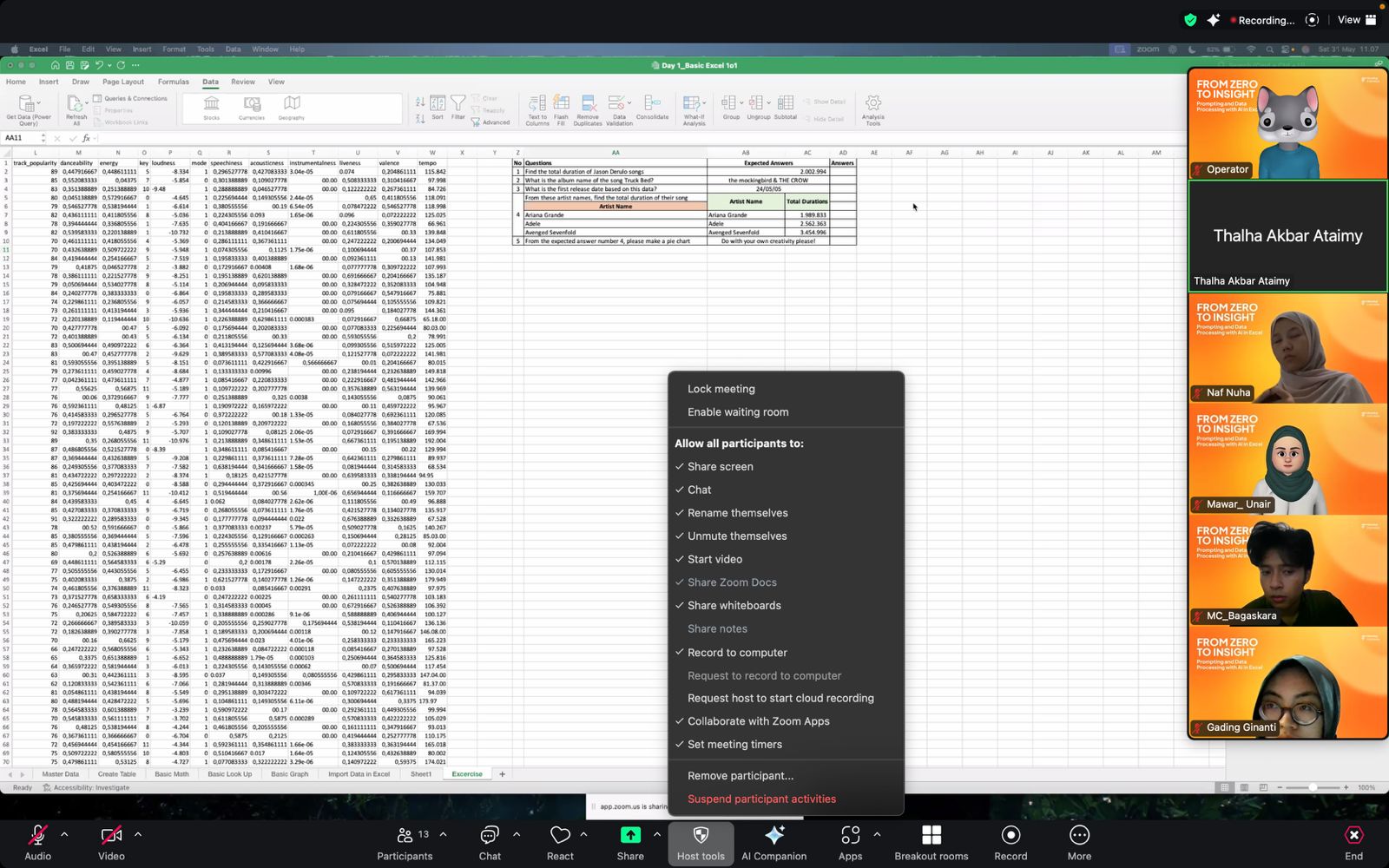Expand the Audio options chevron
The image size is (1389, 868).
pos(64,834)
